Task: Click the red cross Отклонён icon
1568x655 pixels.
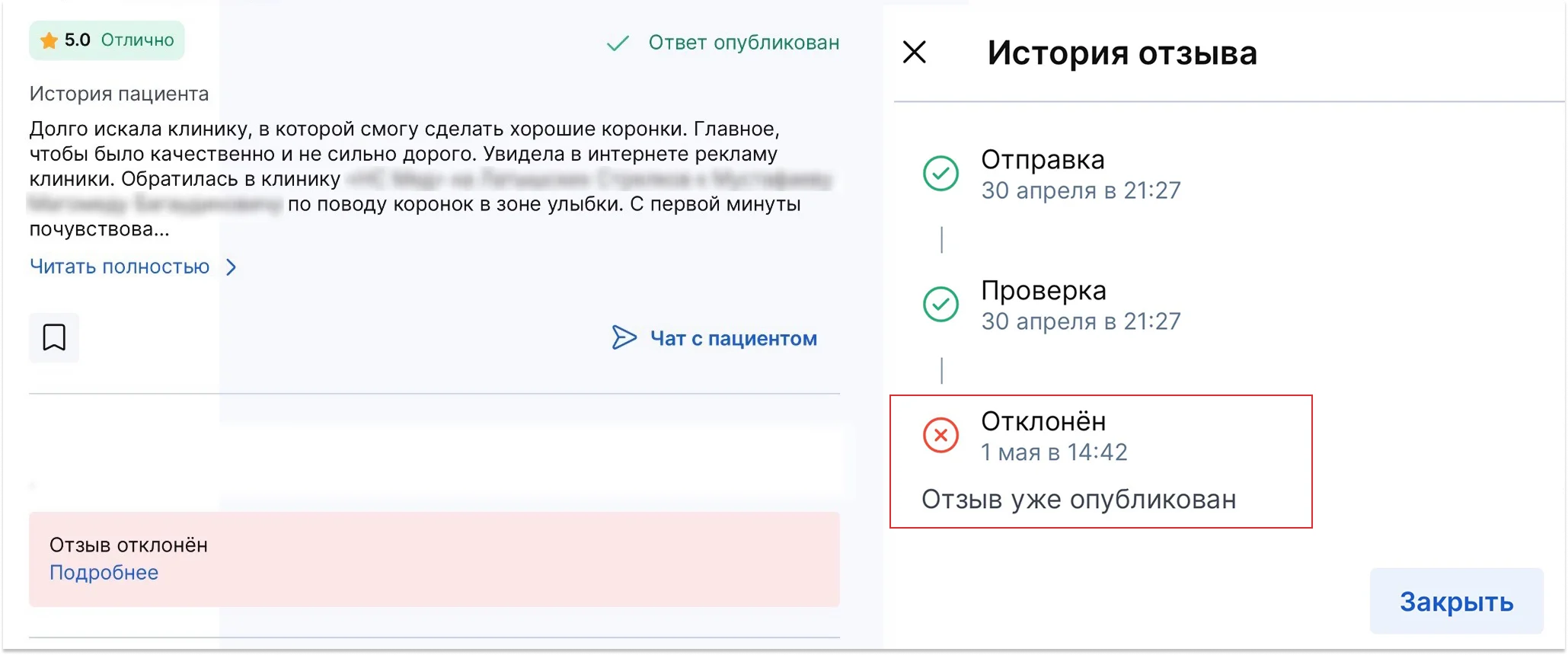Action: (x=940, y=436)
